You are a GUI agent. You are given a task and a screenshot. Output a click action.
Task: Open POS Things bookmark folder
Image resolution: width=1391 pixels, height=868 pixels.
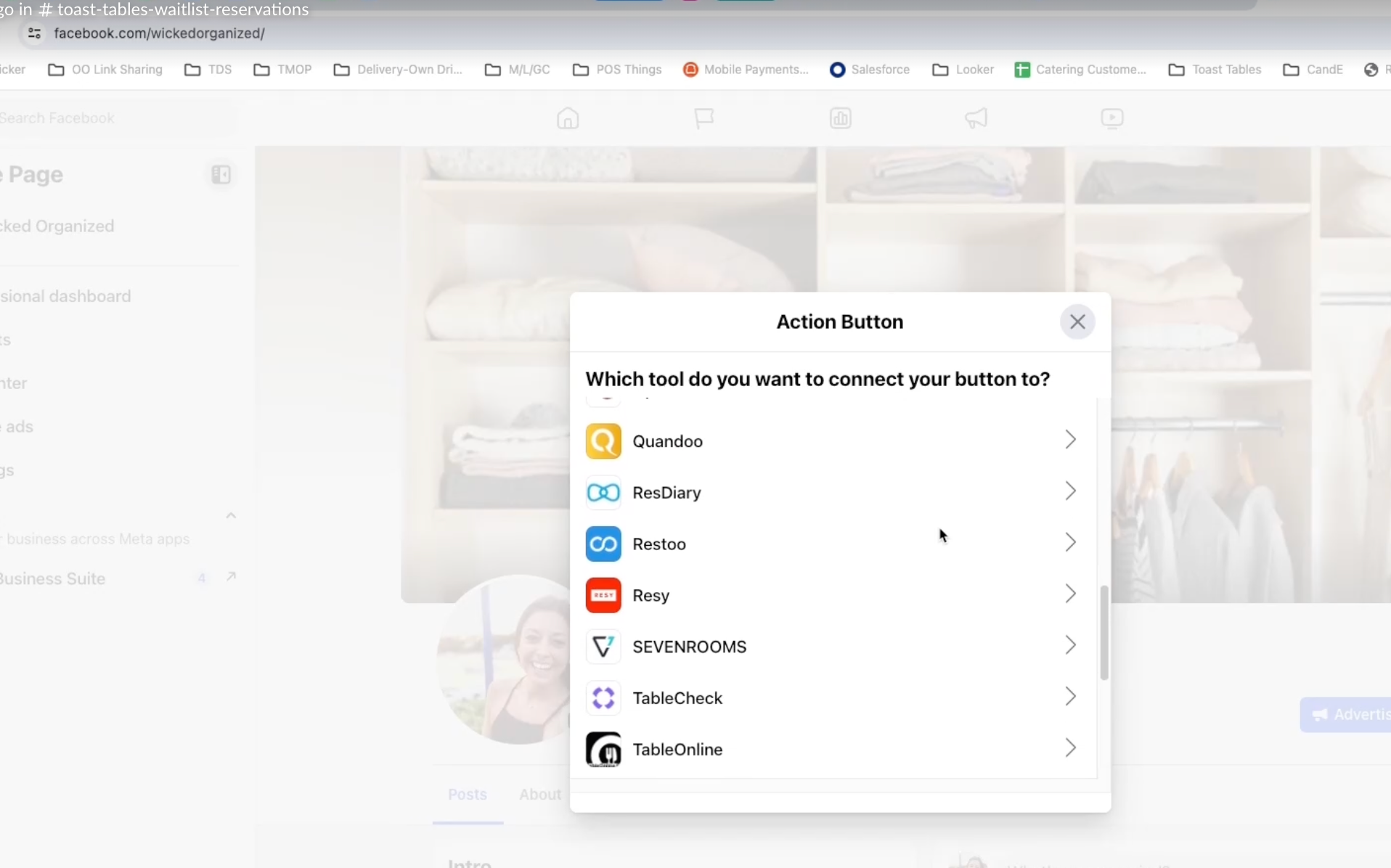617,70
